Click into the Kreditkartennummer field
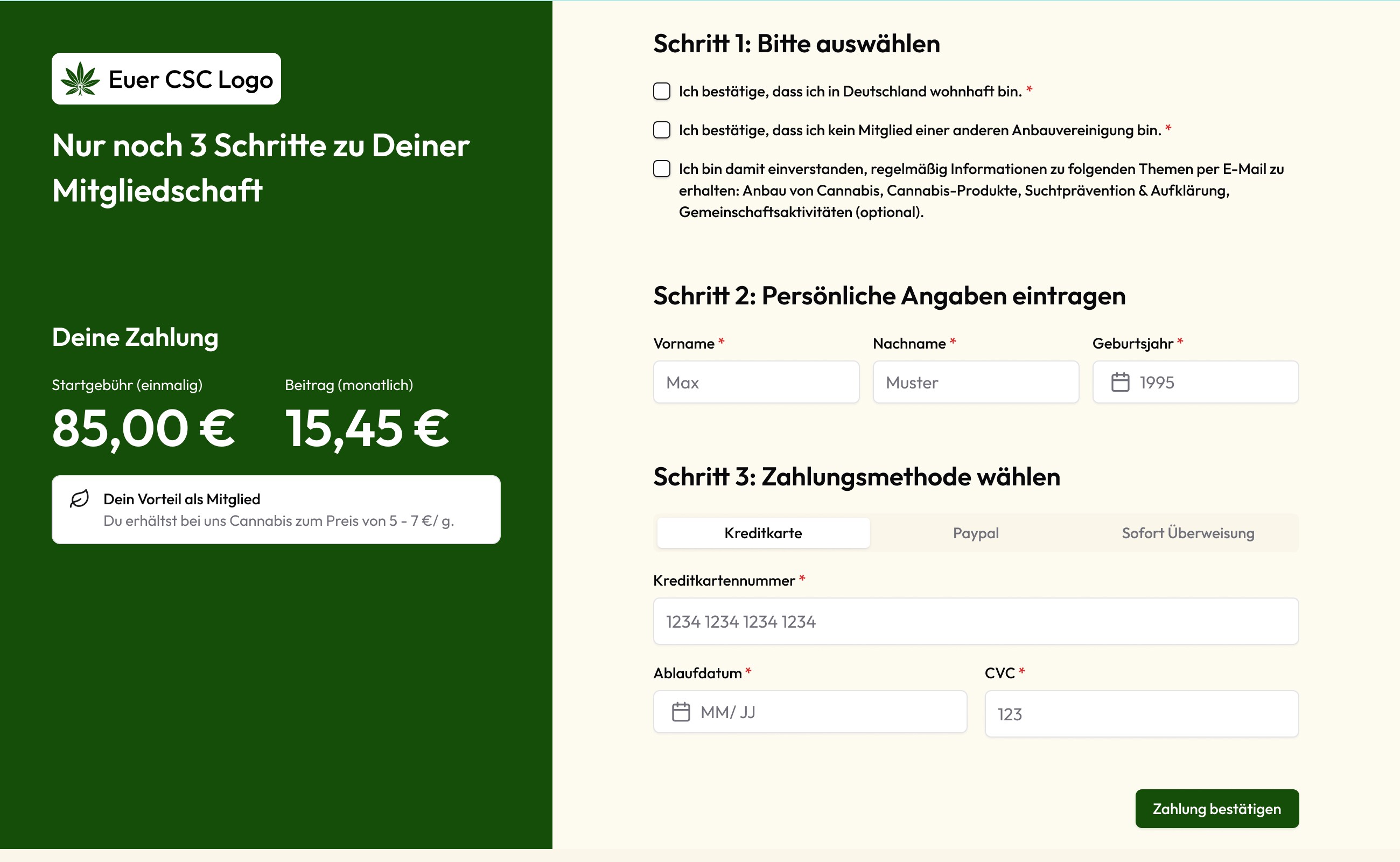Viewport: 1400px width, 862px height. click(x=976, y=621)
